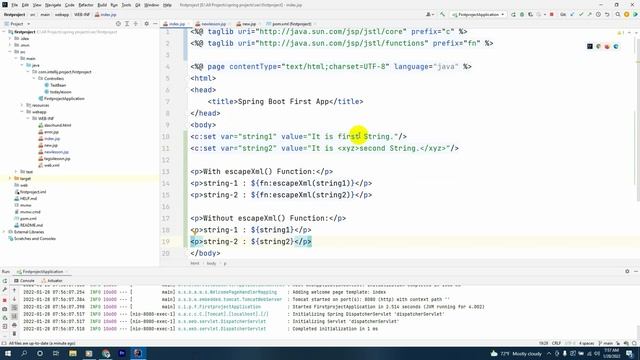Click the expand all icon in Project panel
The image size is (640, 360).
127,24
